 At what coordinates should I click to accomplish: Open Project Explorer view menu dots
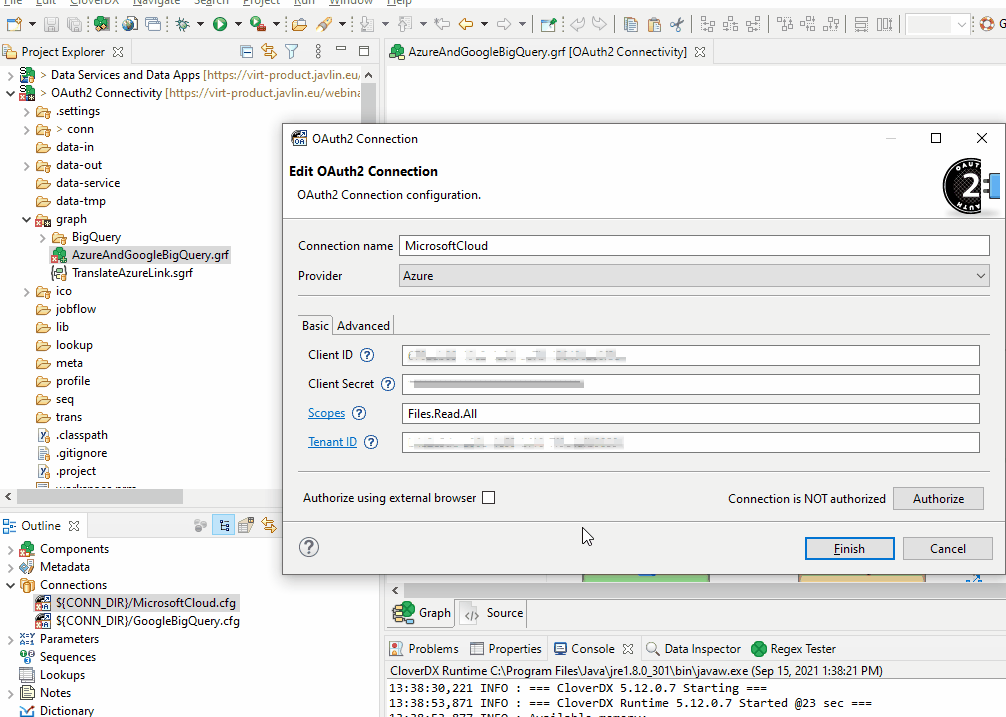point(318,51)
